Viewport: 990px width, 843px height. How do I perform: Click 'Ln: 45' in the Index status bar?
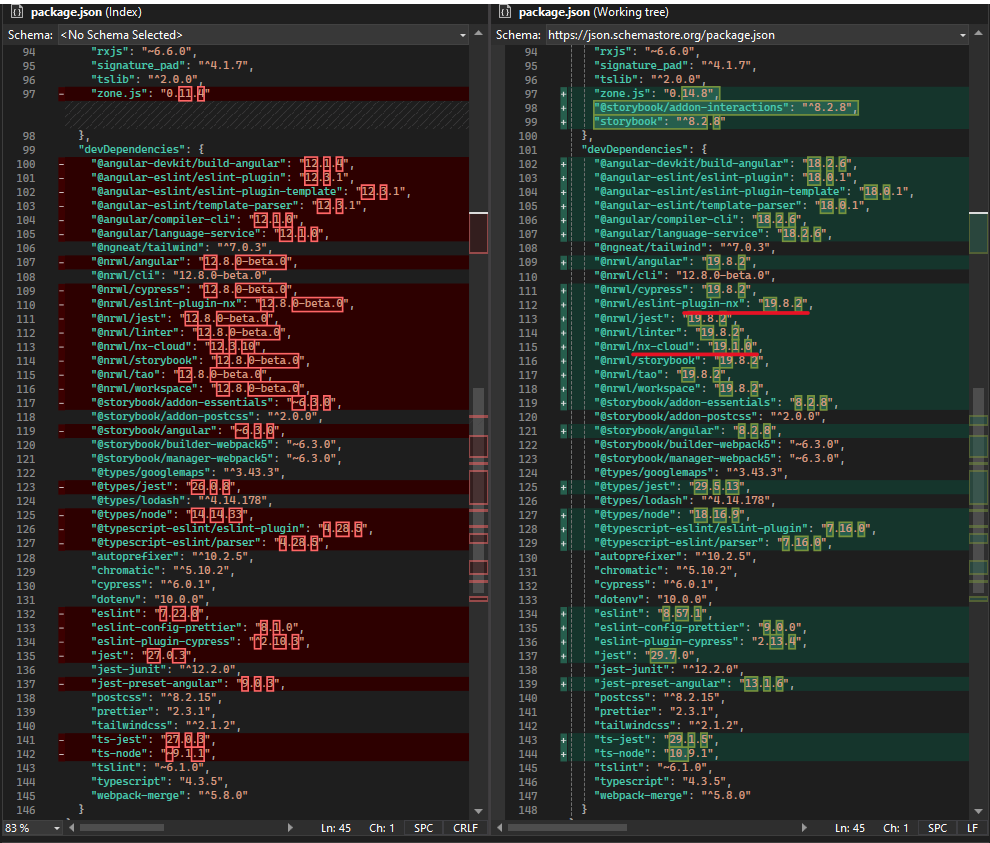point(335,828)
